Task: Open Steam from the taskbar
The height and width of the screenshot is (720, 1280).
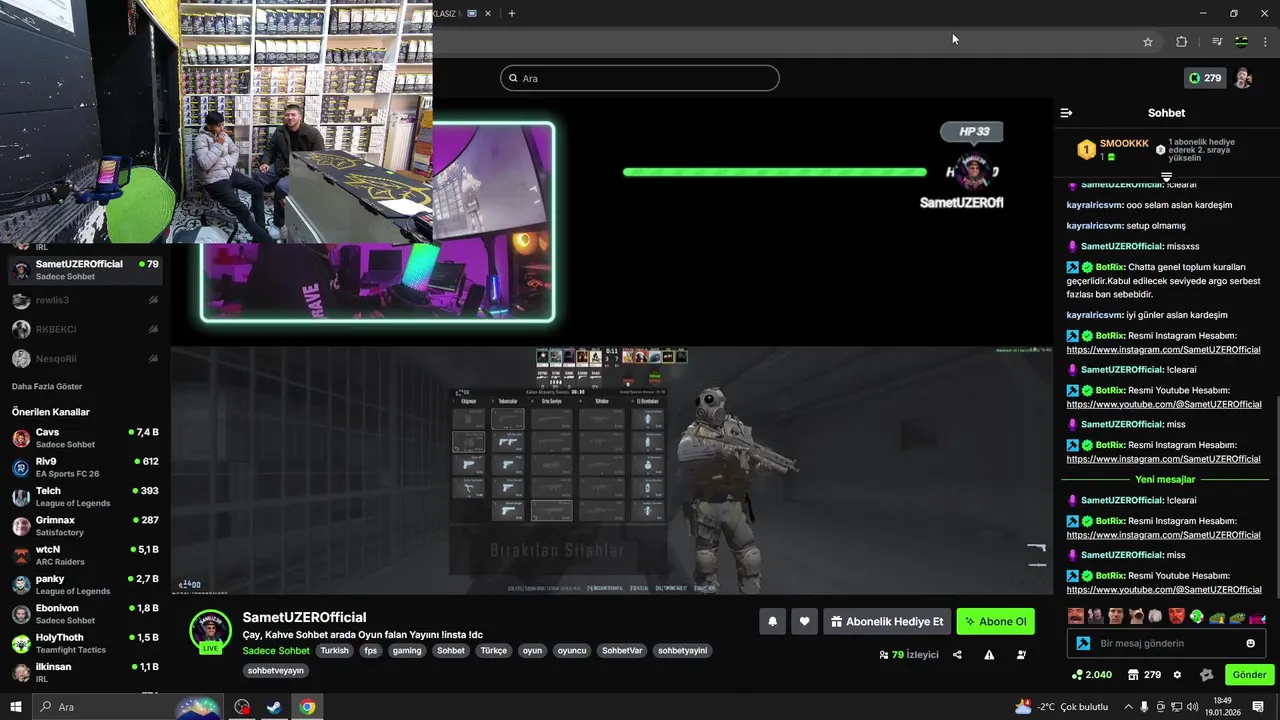Action: (x=273, y=707)
